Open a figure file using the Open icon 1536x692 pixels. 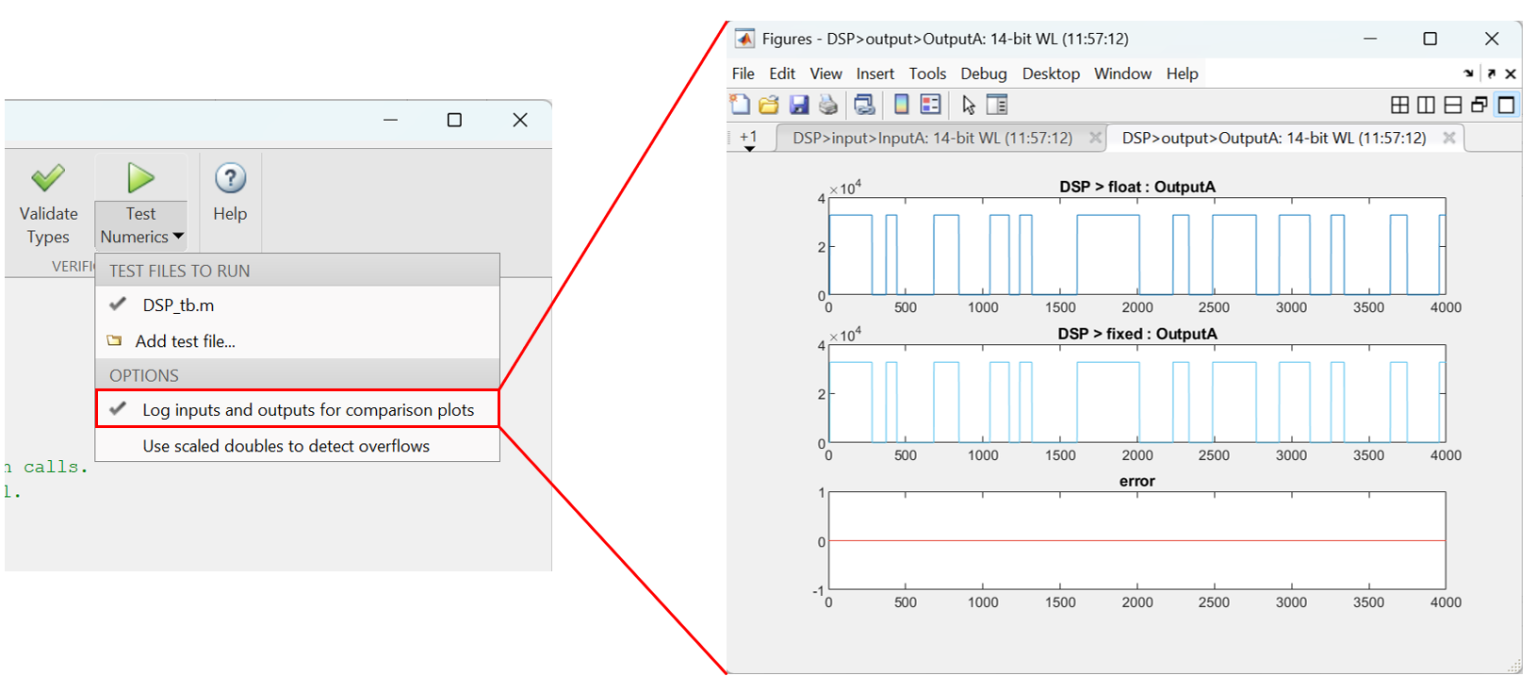point(768,104)
